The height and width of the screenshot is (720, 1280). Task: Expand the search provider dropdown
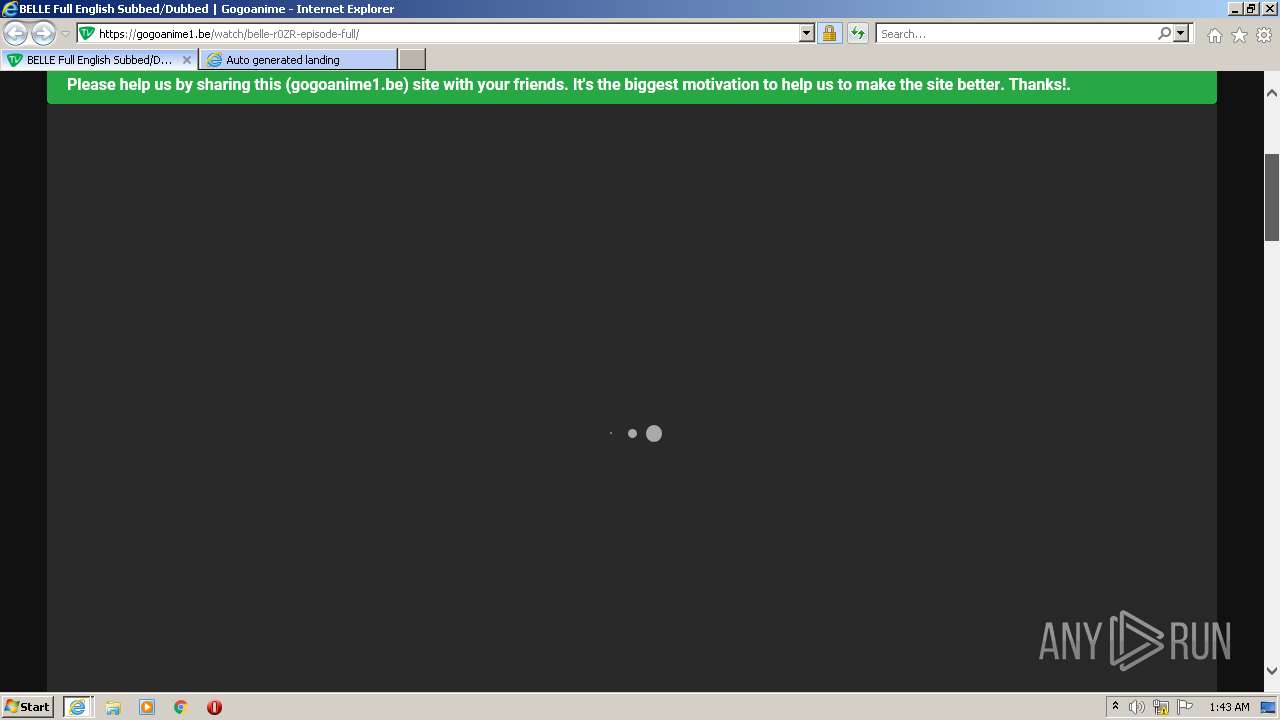click(x=1181, y=33)
